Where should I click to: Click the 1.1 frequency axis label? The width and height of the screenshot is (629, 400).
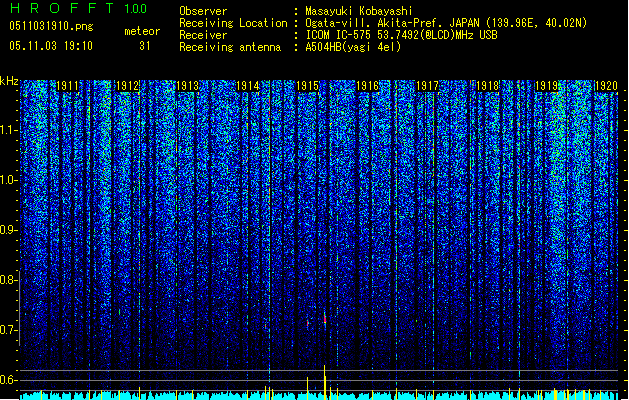tap(8, 130)
